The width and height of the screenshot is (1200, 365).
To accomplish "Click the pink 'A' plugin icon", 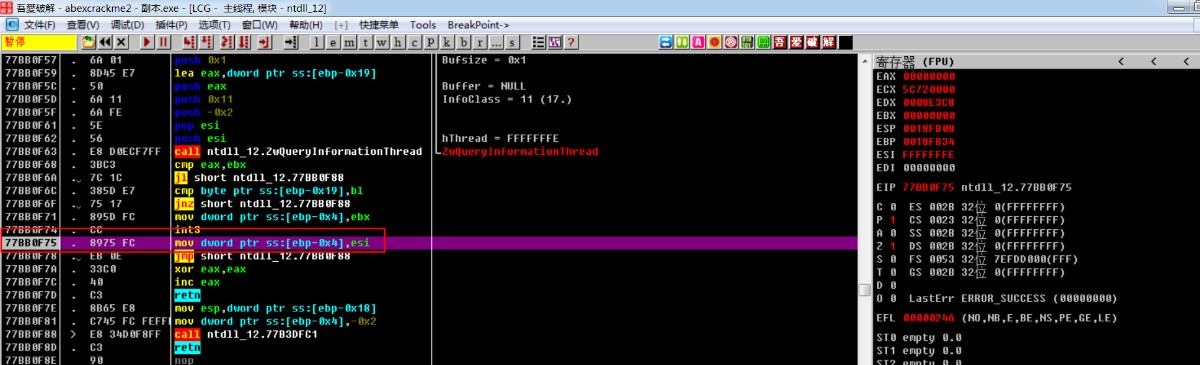I will (698, 41).
